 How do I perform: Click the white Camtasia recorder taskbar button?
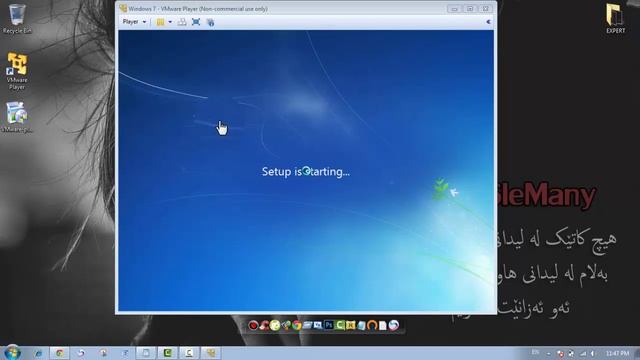point(189,353)
